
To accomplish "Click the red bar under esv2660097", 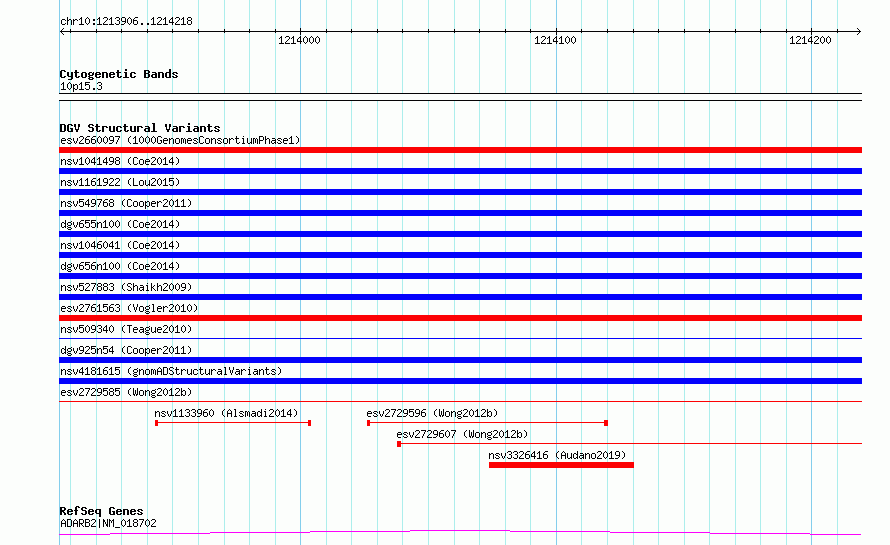I will (460, 150).
